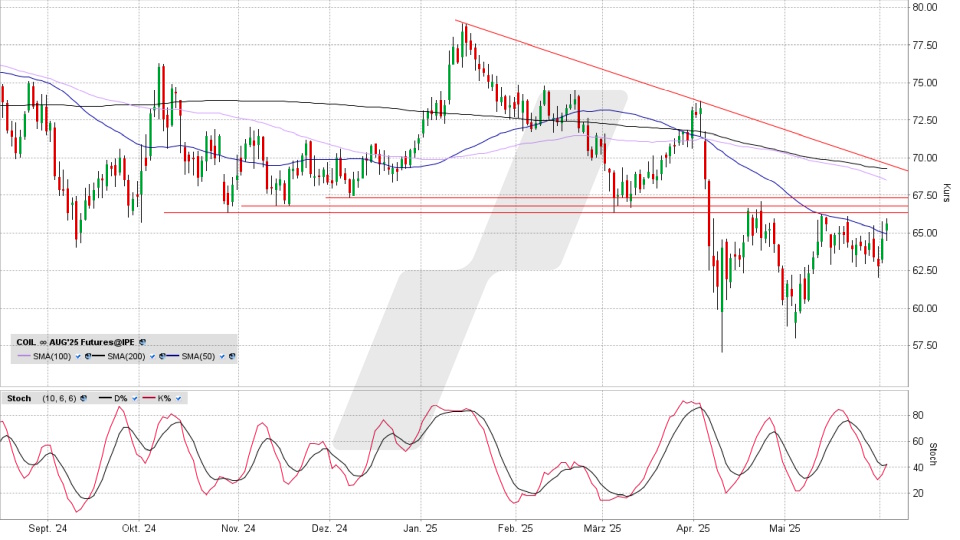This screenshot has width=960, height=540.
Task: Toggle the SMA(50) visibility checkmark
Action: [x=222, y=356]
